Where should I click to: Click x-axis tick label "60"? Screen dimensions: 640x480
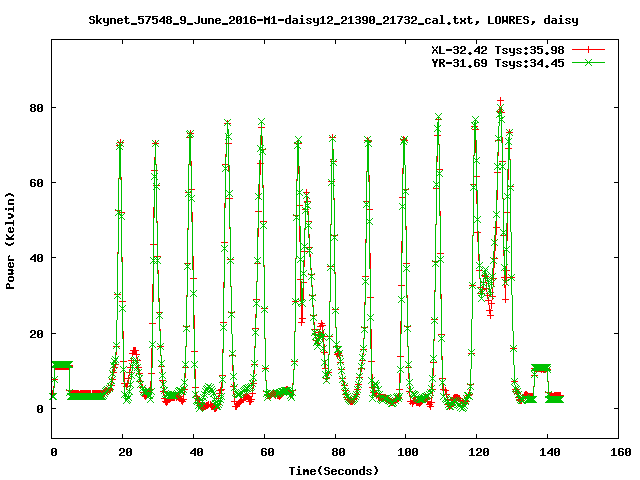267,452
